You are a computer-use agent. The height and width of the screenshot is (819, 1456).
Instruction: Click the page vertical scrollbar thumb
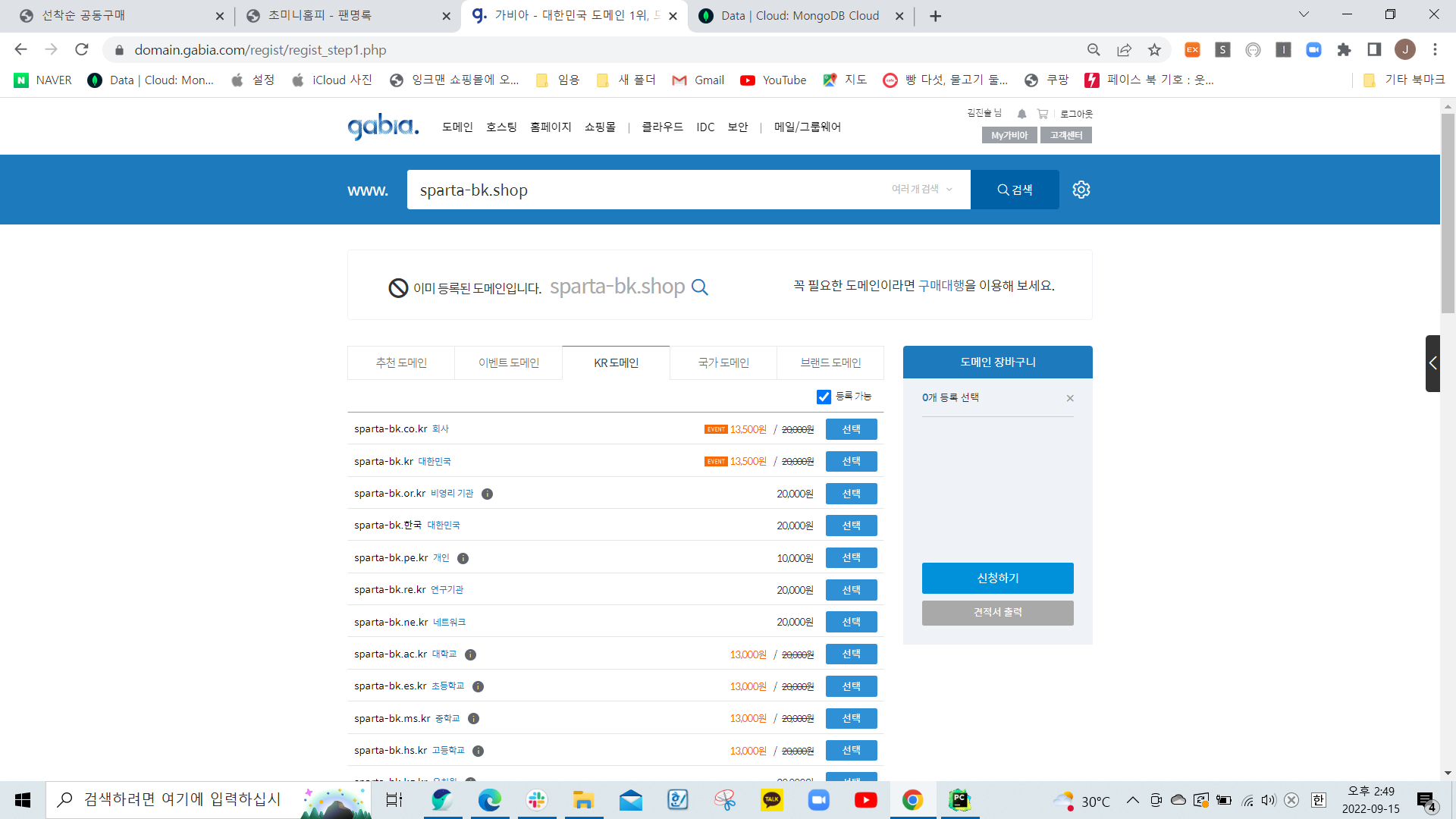tap(1448, 212)
